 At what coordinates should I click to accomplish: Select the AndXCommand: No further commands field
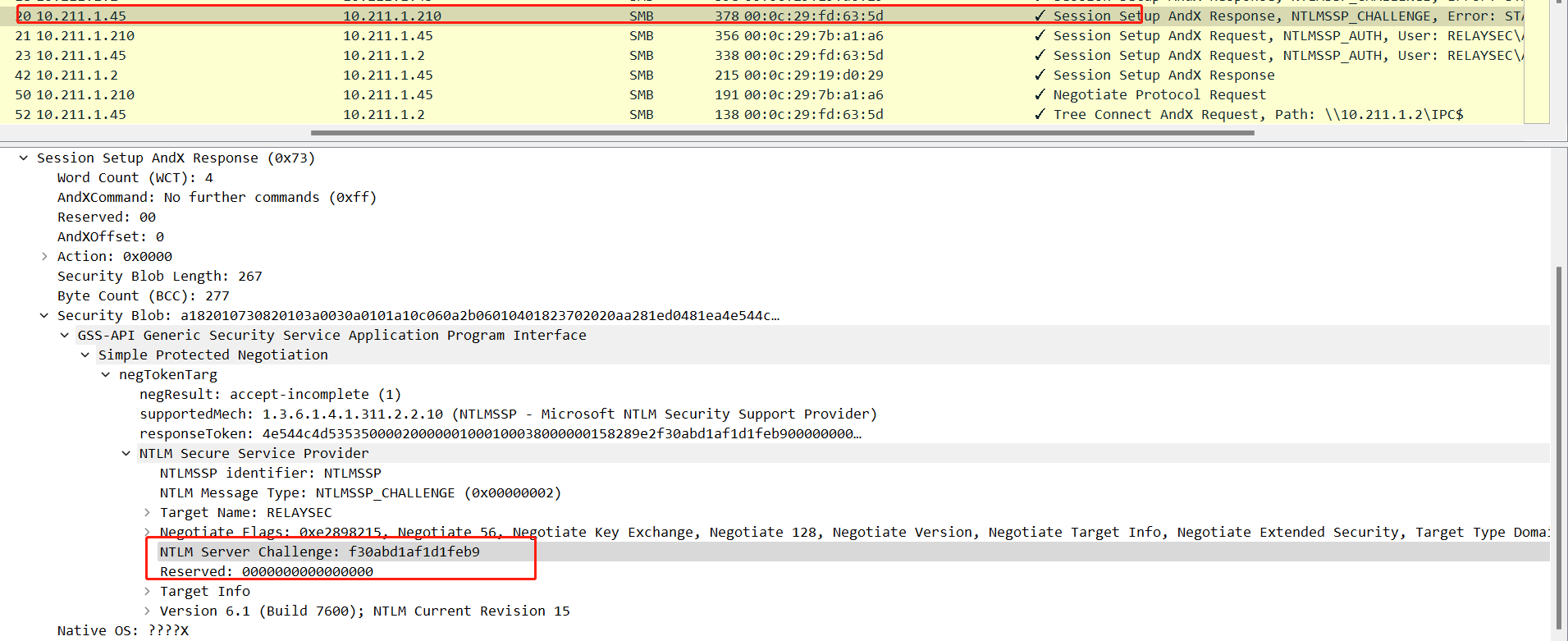pos(217,198)
